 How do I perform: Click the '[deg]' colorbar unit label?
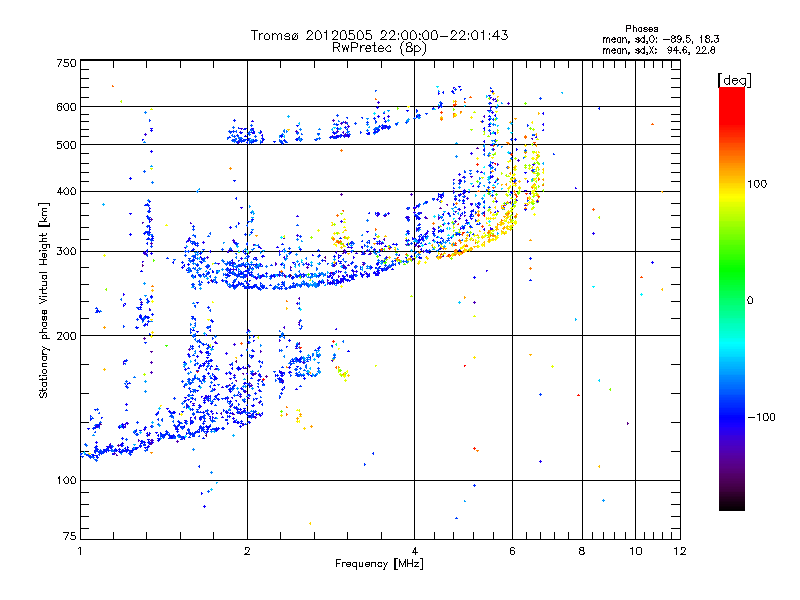734,80
